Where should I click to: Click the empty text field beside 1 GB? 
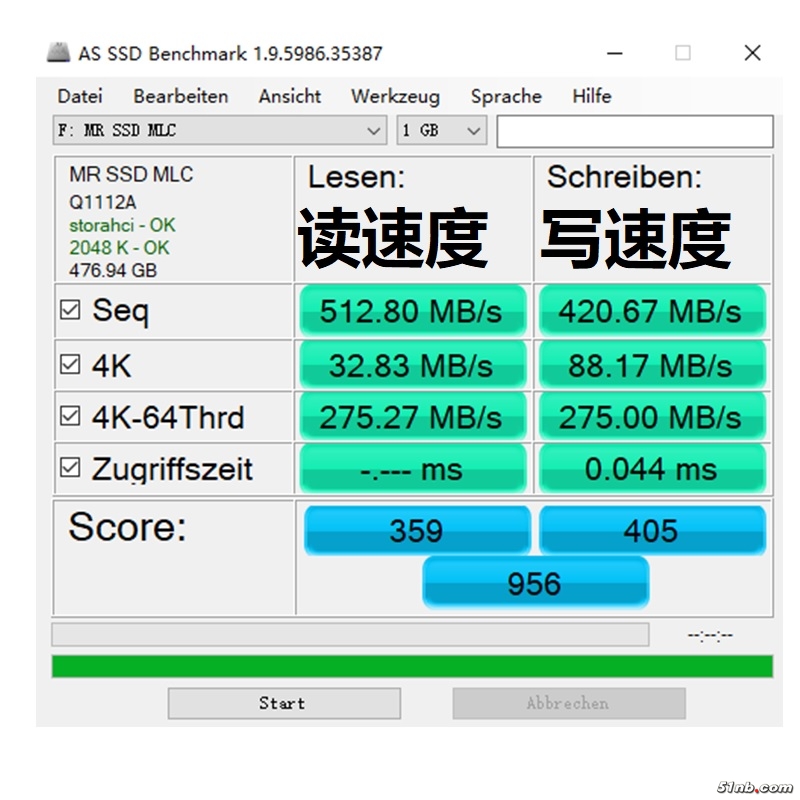[x=635, y=131]
